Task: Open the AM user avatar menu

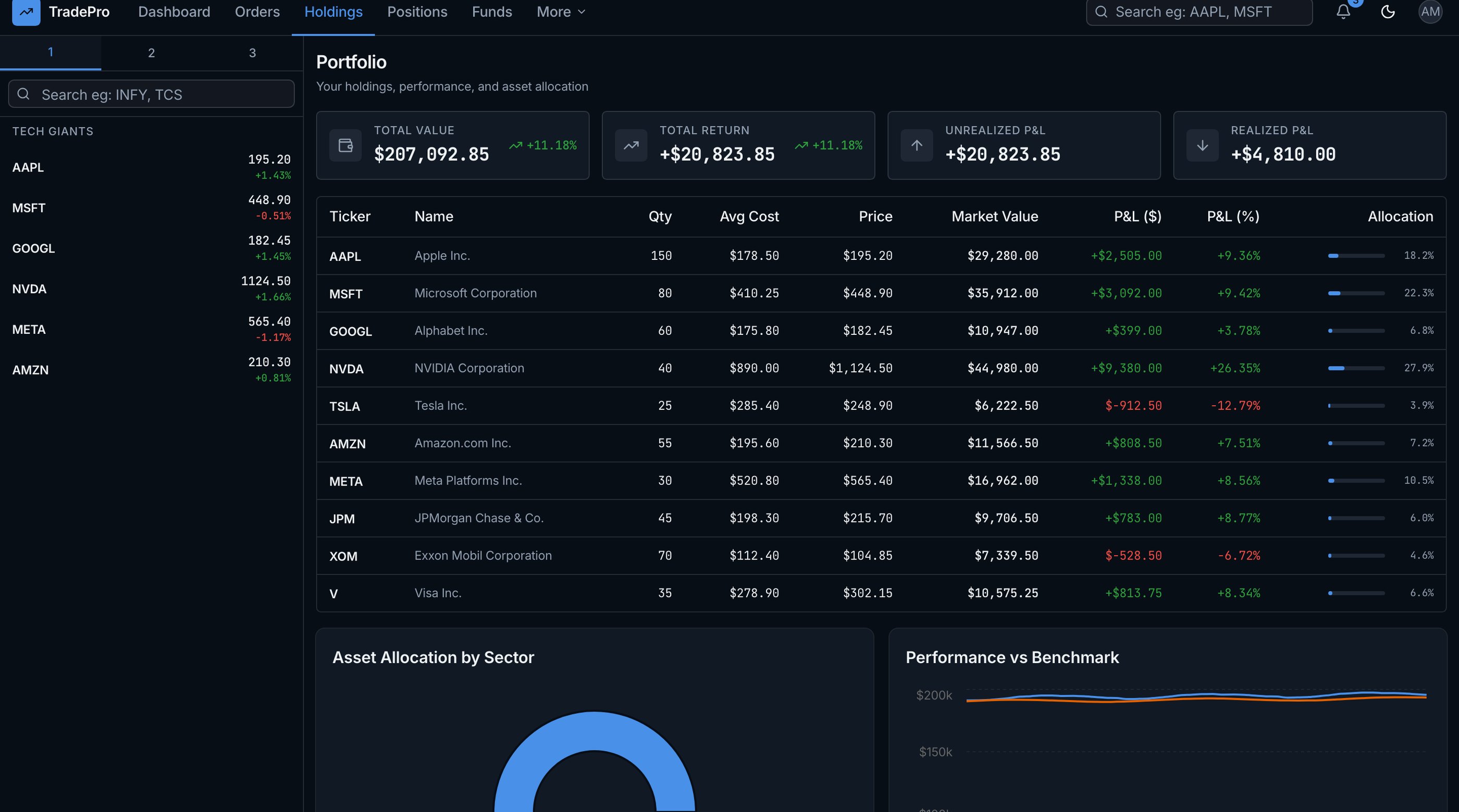Action: point(1430,11)
